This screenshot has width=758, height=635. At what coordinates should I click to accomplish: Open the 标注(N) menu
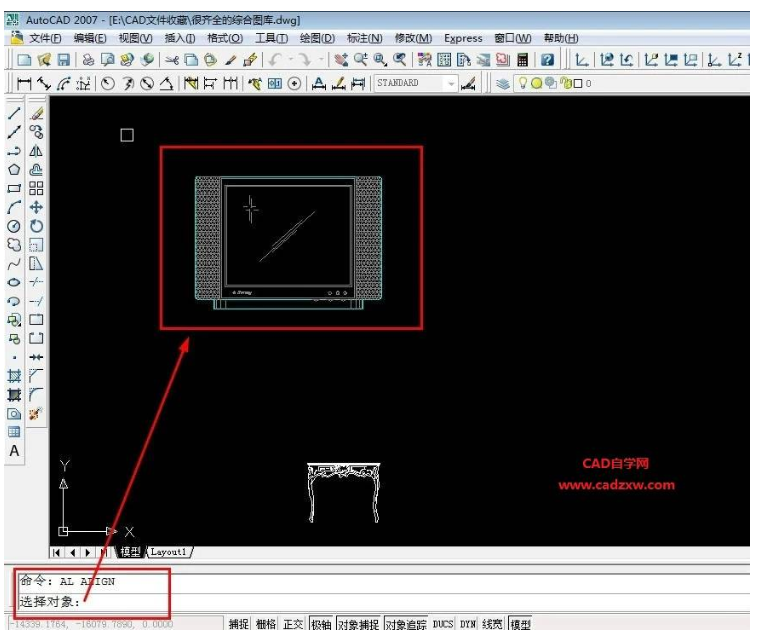pyautogui.click(x=364, y=38)
